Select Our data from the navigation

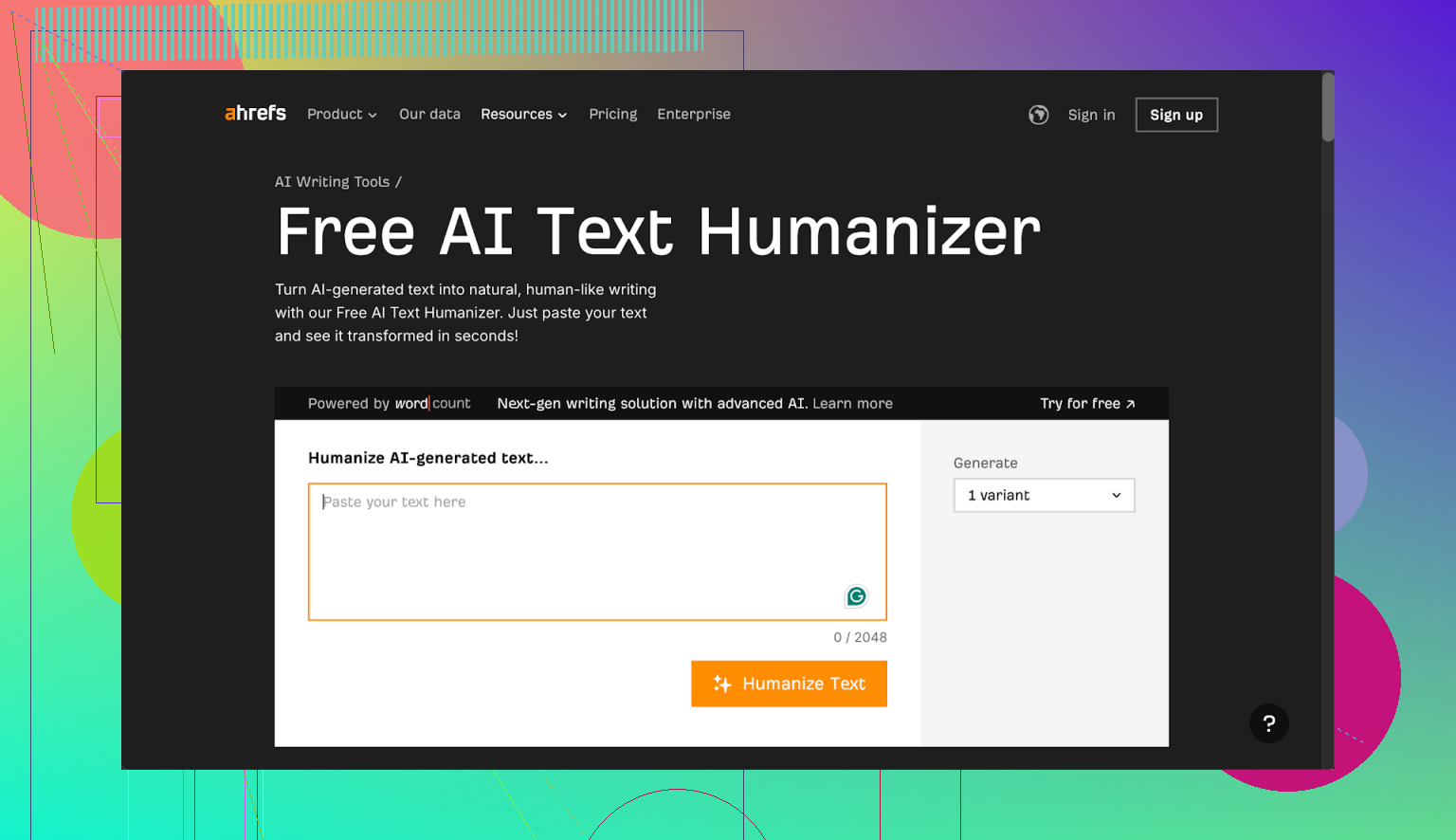(429, 114)
